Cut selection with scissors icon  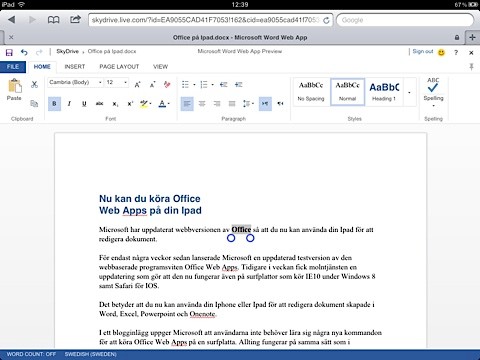coord(34,84)
